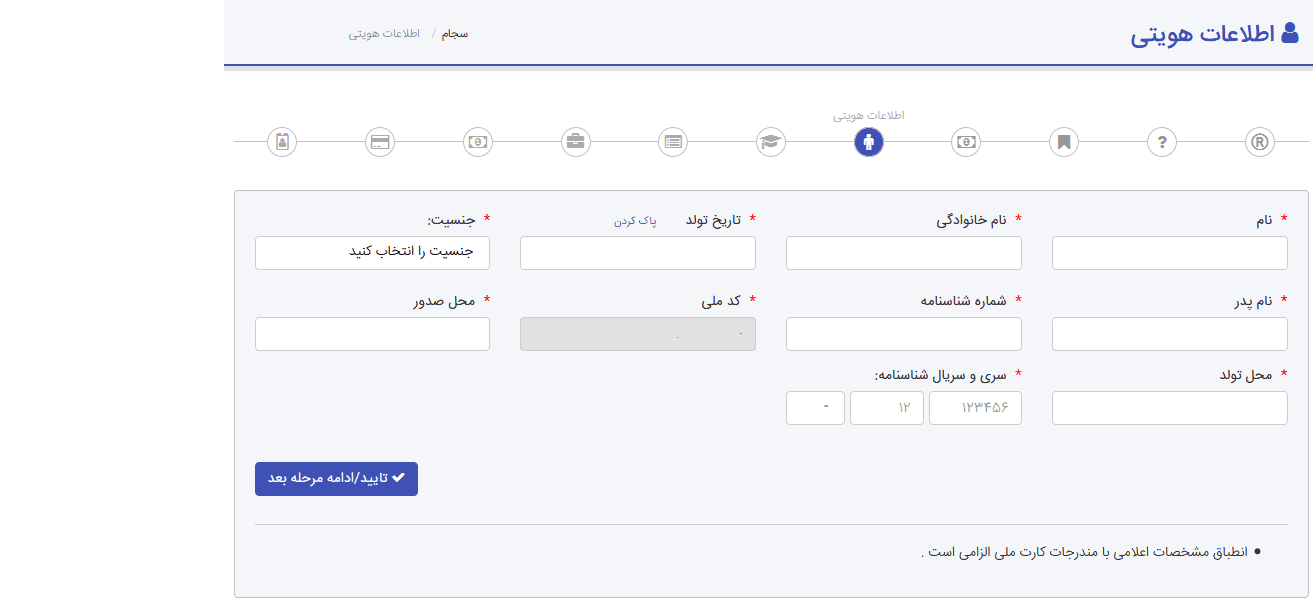Open the money step icon left of briefcase
Image resolution: width=1313 pixels, height=601 pixels.
point(477,142)
